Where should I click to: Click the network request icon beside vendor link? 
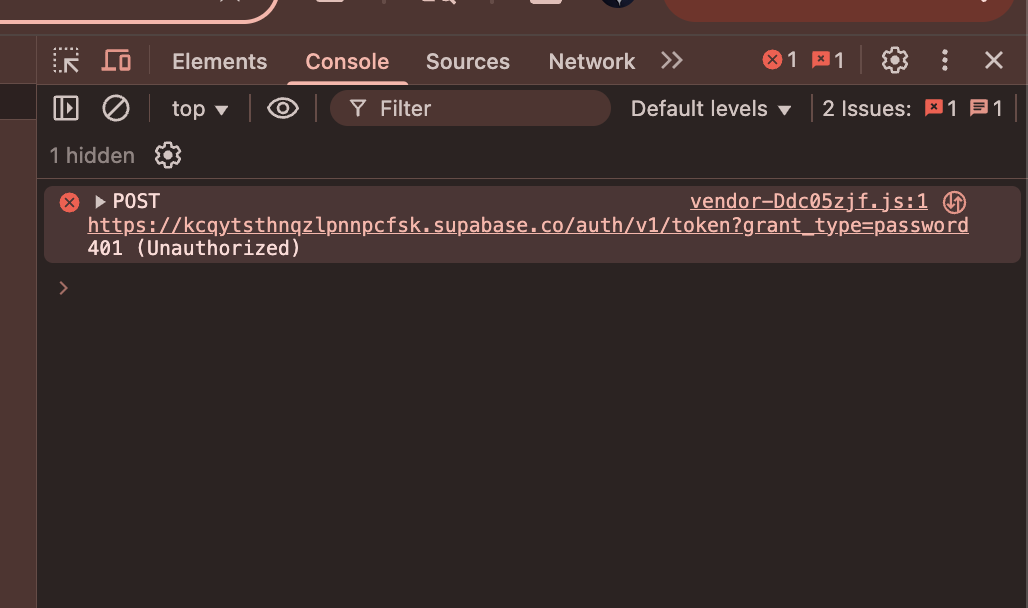pos(954,202)
